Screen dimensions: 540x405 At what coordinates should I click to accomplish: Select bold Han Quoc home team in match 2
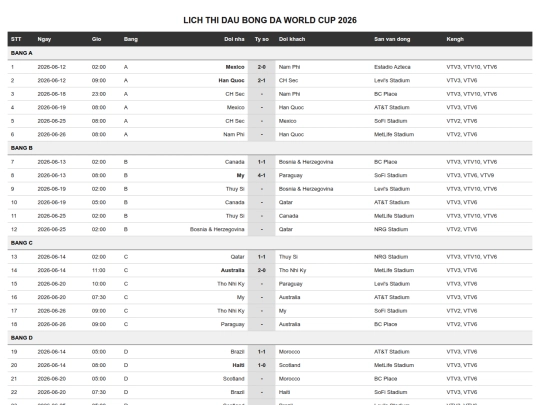click(x=231, y=81)
